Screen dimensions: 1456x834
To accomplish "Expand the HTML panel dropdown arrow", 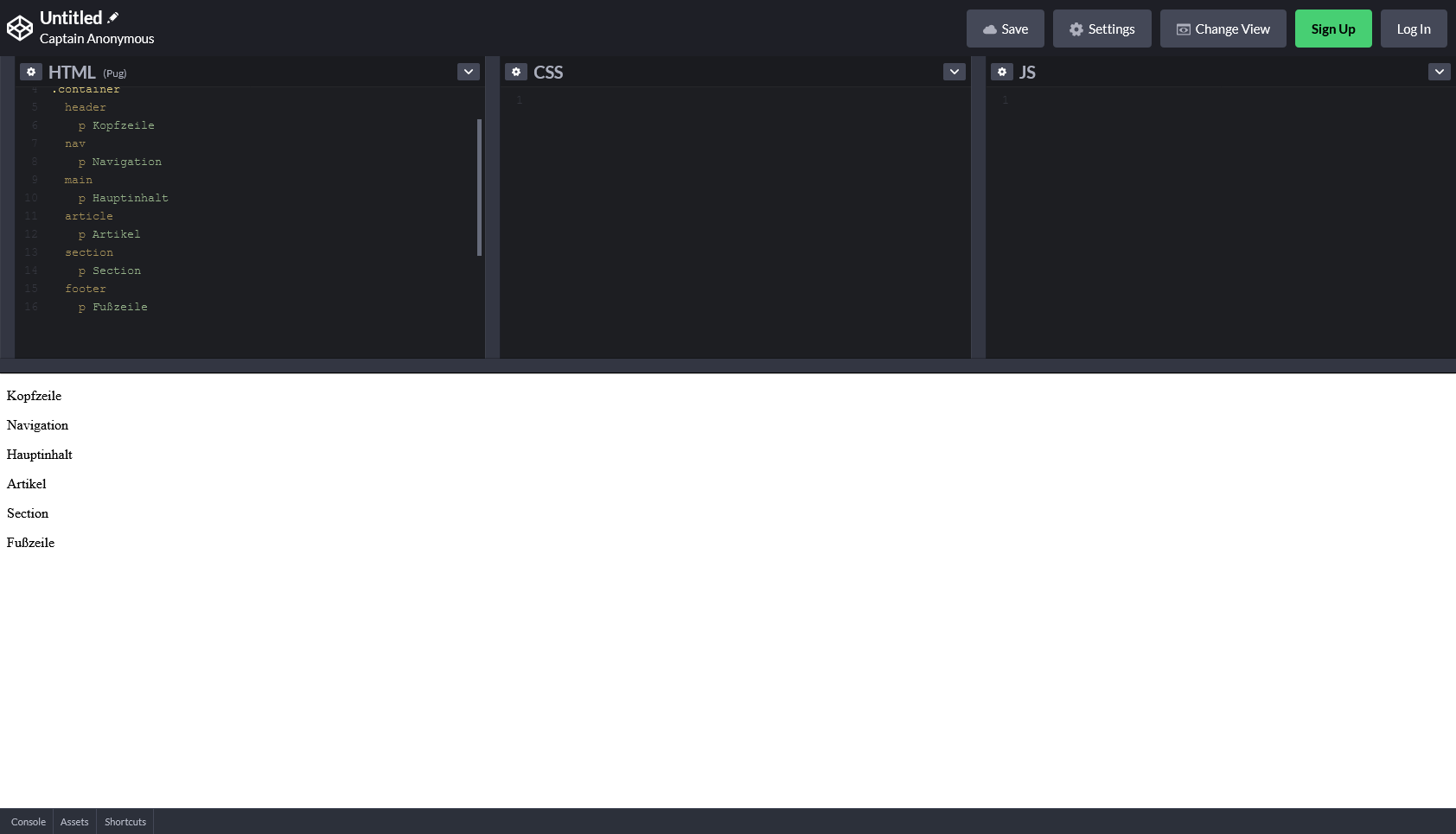I will click(x=469, y=72).
